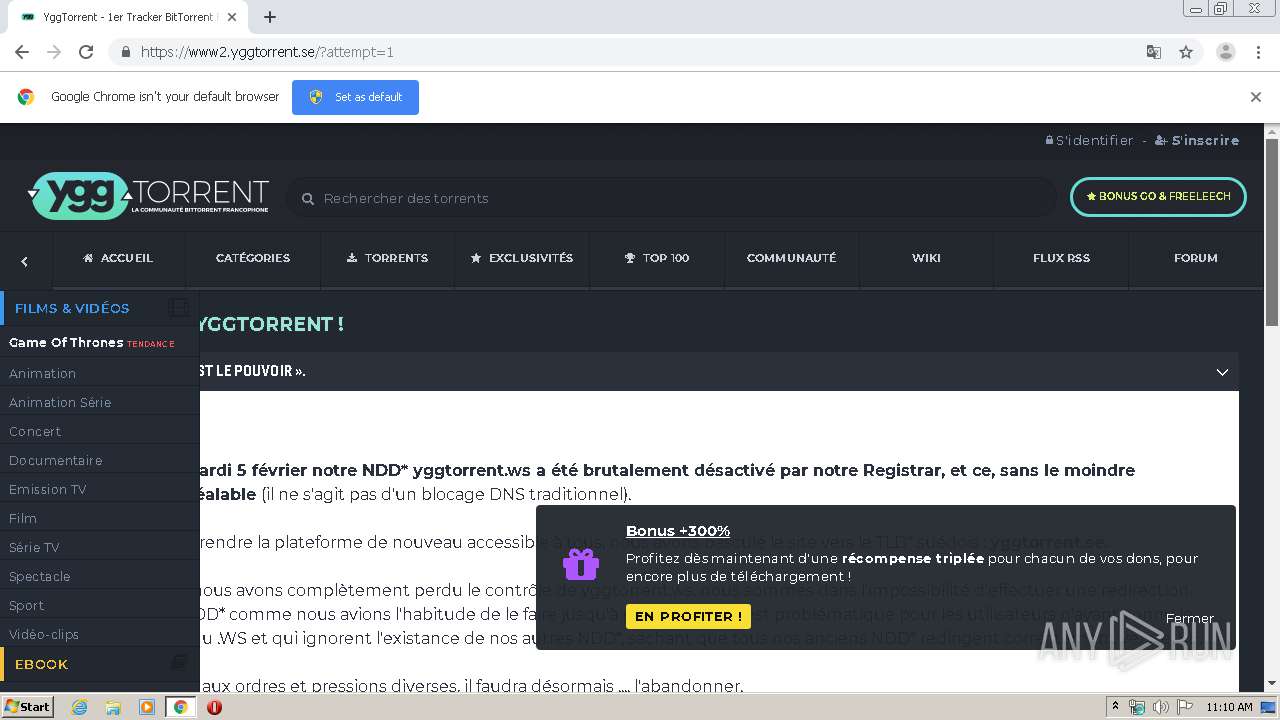Open the Top 100 menu item

click(x=656, y=258)
